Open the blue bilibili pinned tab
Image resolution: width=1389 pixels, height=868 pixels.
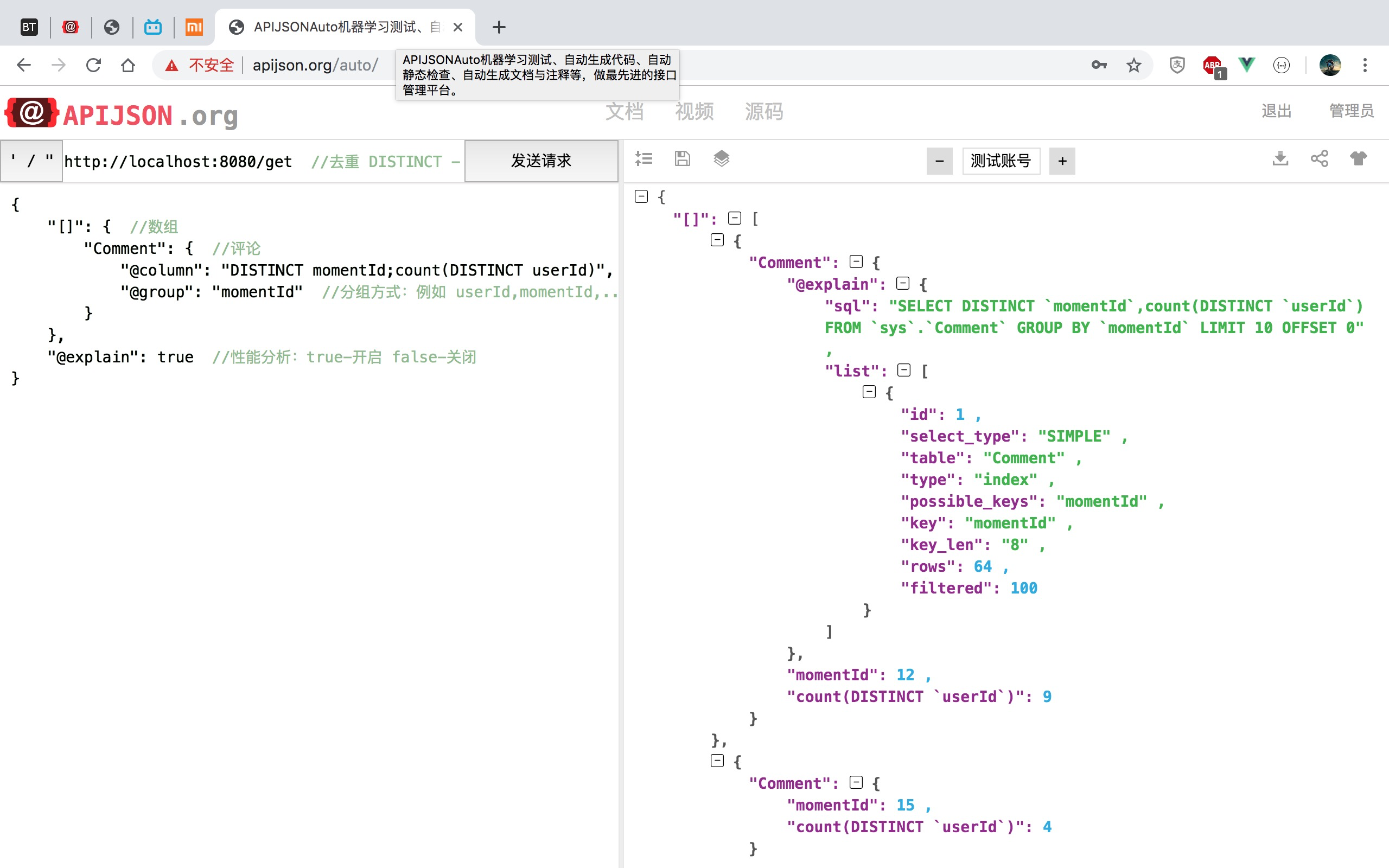tap(152, 27)
